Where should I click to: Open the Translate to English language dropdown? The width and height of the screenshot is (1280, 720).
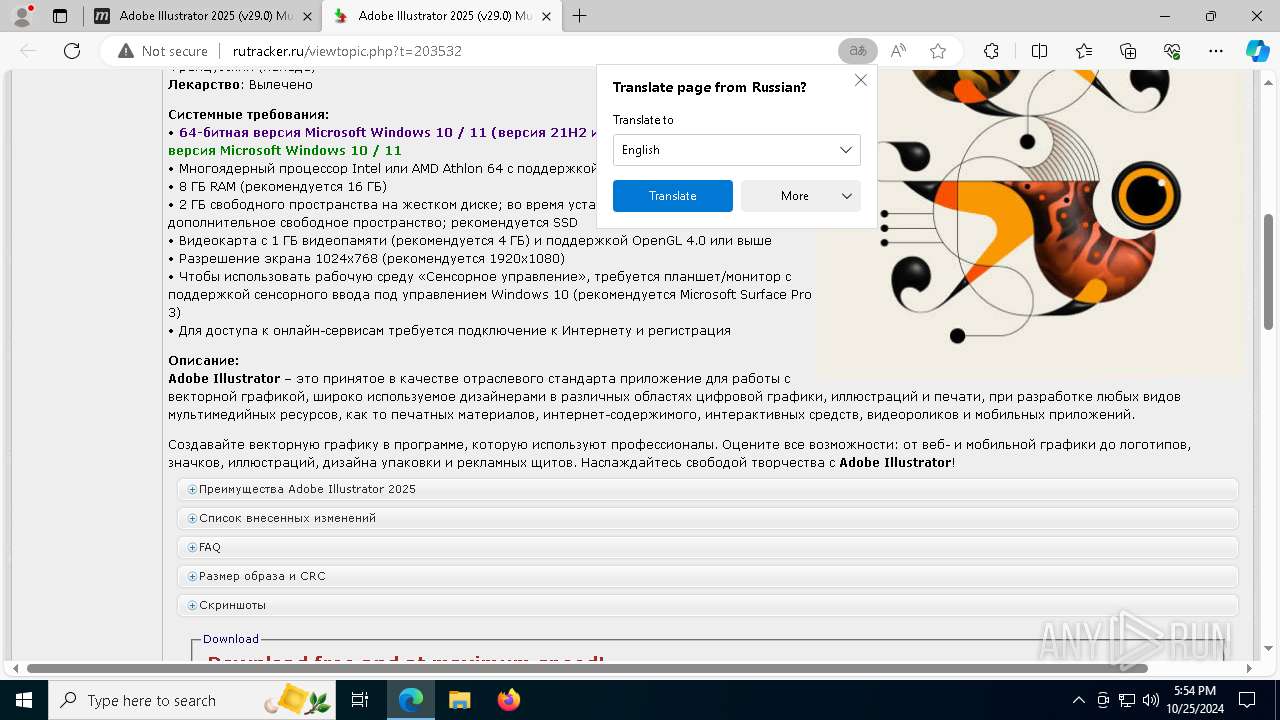736,150
